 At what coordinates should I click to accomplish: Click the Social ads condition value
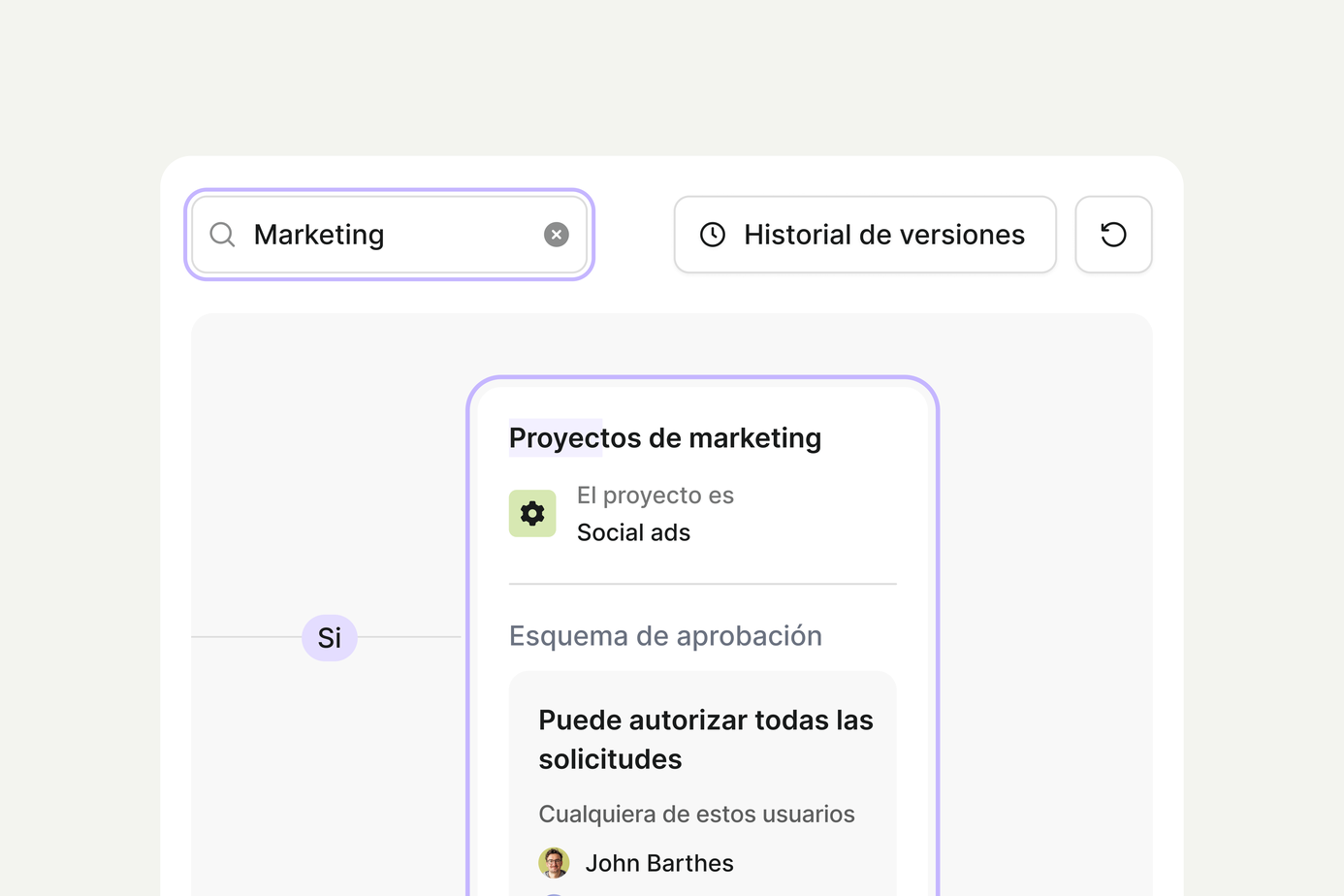point(633,532)
